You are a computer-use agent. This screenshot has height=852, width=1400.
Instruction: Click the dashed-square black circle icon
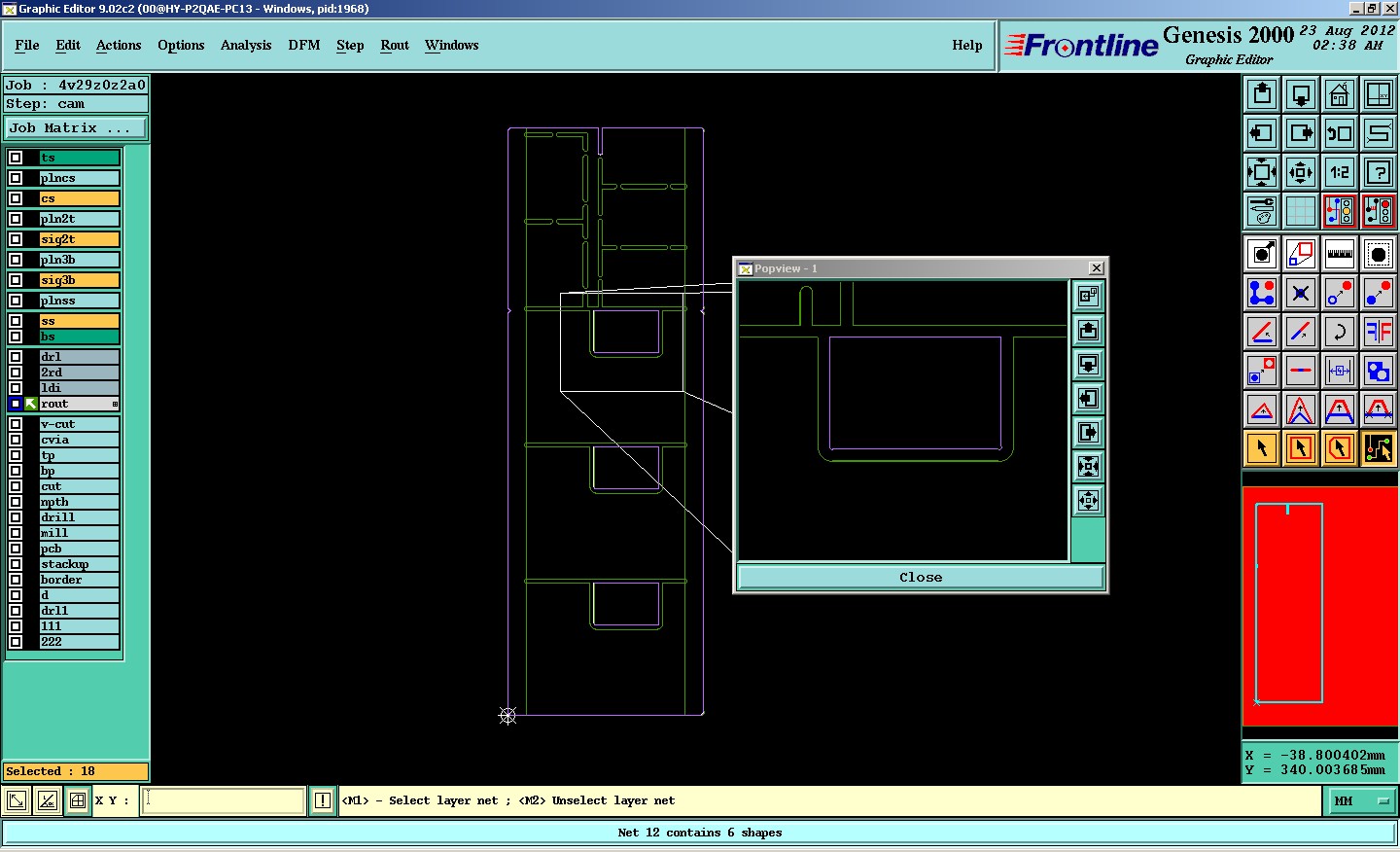(1379, 254)
